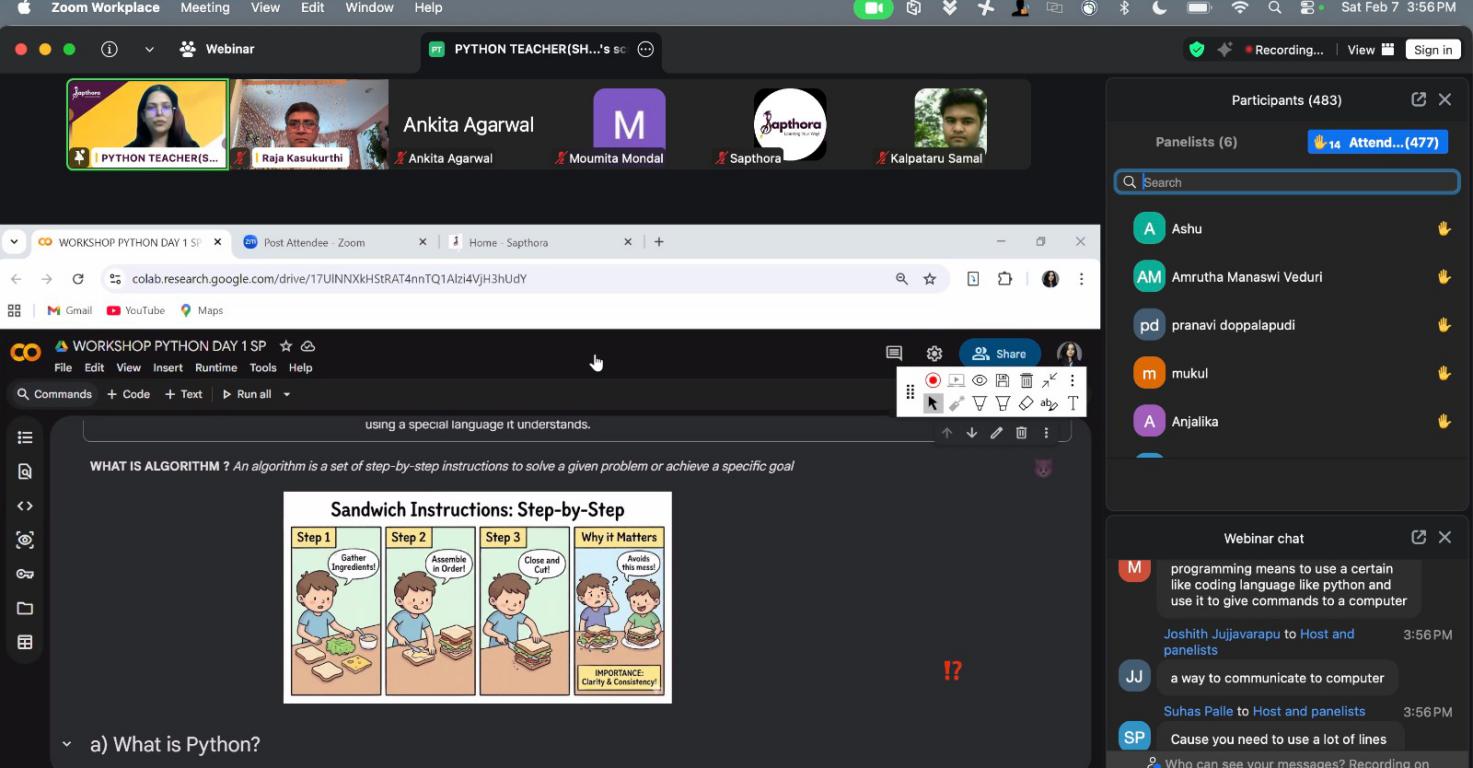This screenshot has width=1473, height=768.
Task: Pop out the Participants panel
Action: click(x=1418, y=99)
